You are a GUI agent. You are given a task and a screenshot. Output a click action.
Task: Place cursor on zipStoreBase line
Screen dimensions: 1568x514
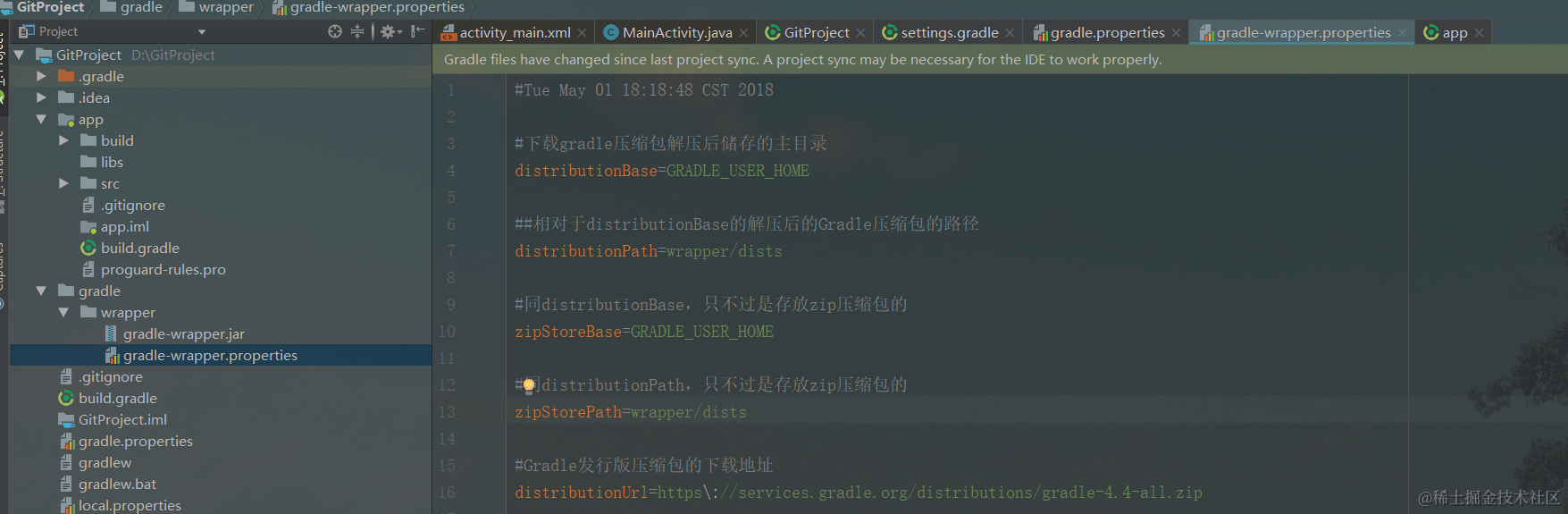[x=644, y=332]
